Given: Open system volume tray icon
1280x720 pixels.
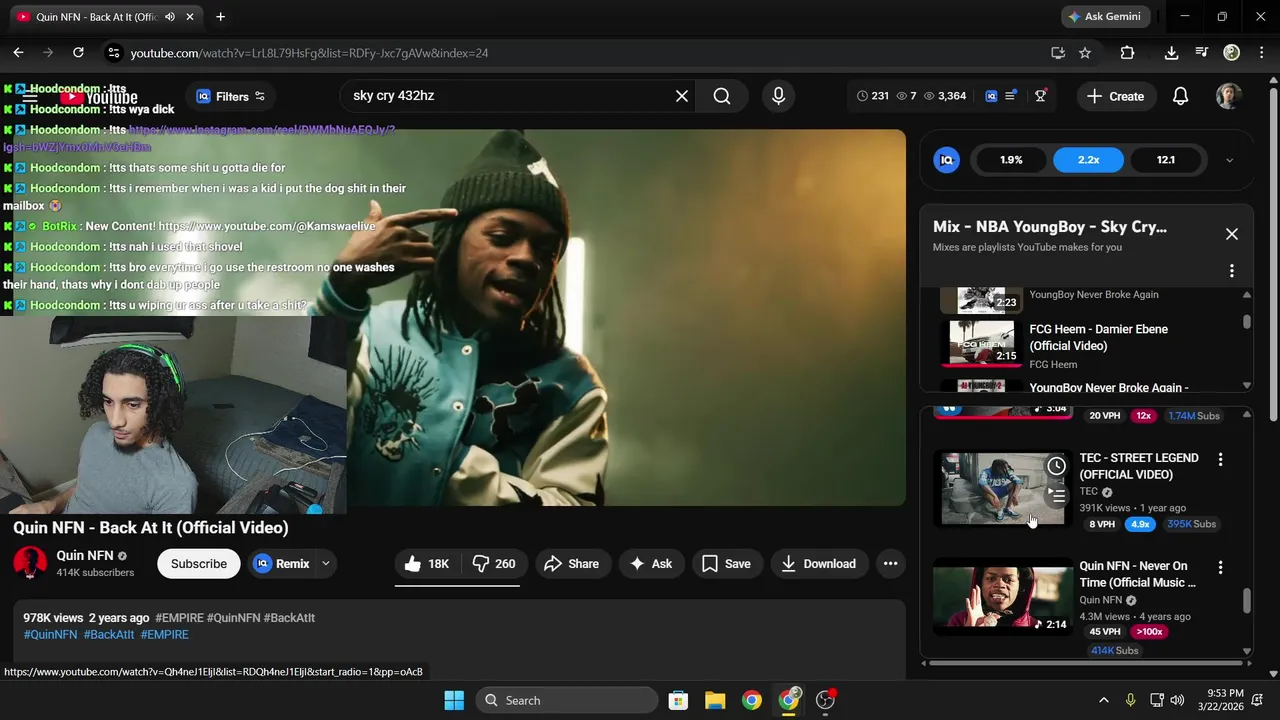Looking at the screenshot, I should click(1177, 700).
